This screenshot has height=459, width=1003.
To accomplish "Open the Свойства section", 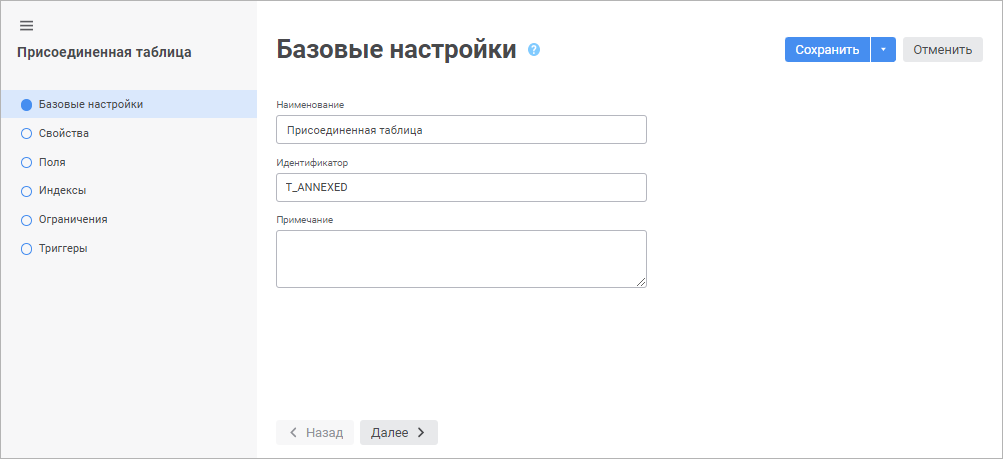I will (64, 133).
